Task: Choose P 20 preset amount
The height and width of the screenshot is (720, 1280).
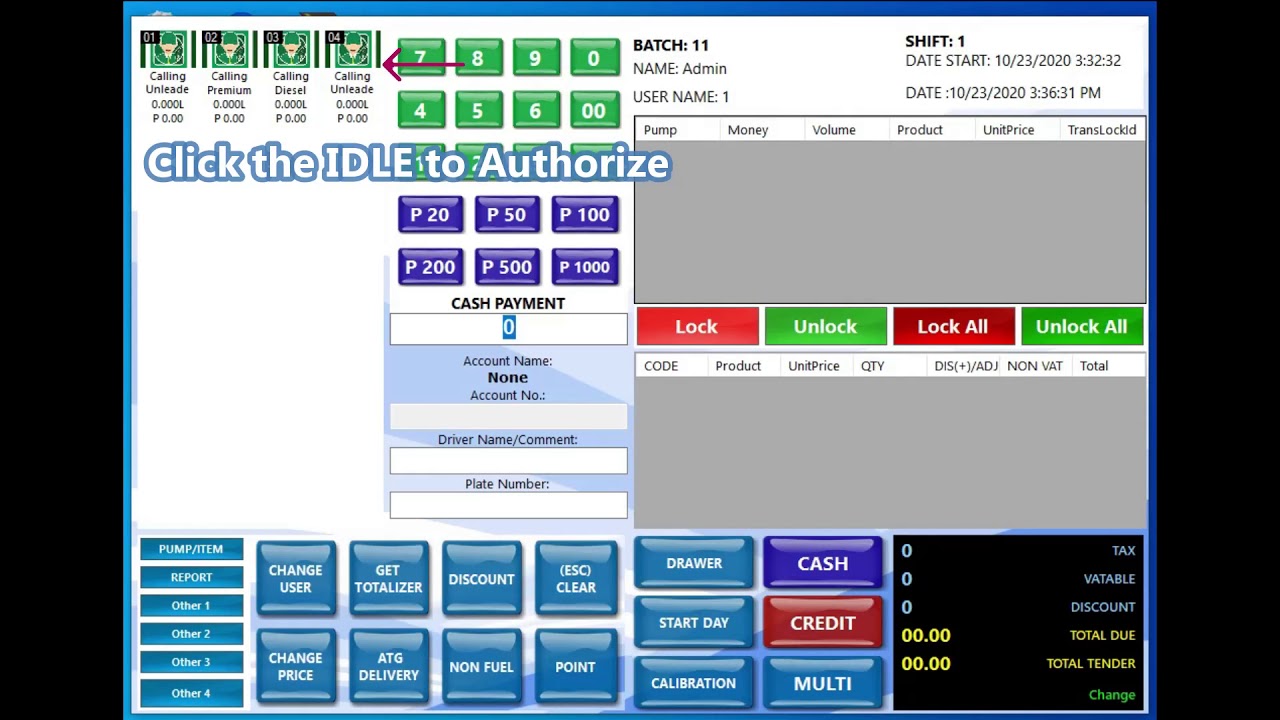Action: click(x=430, y=215)
